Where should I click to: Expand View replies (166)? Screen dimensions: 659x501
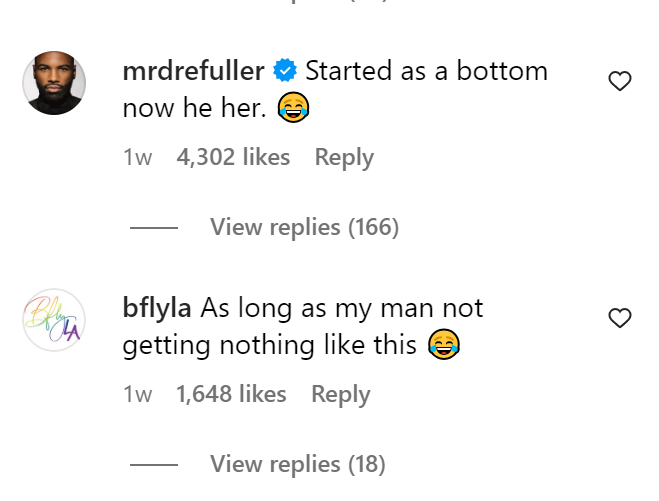click(x=304, y=227)
